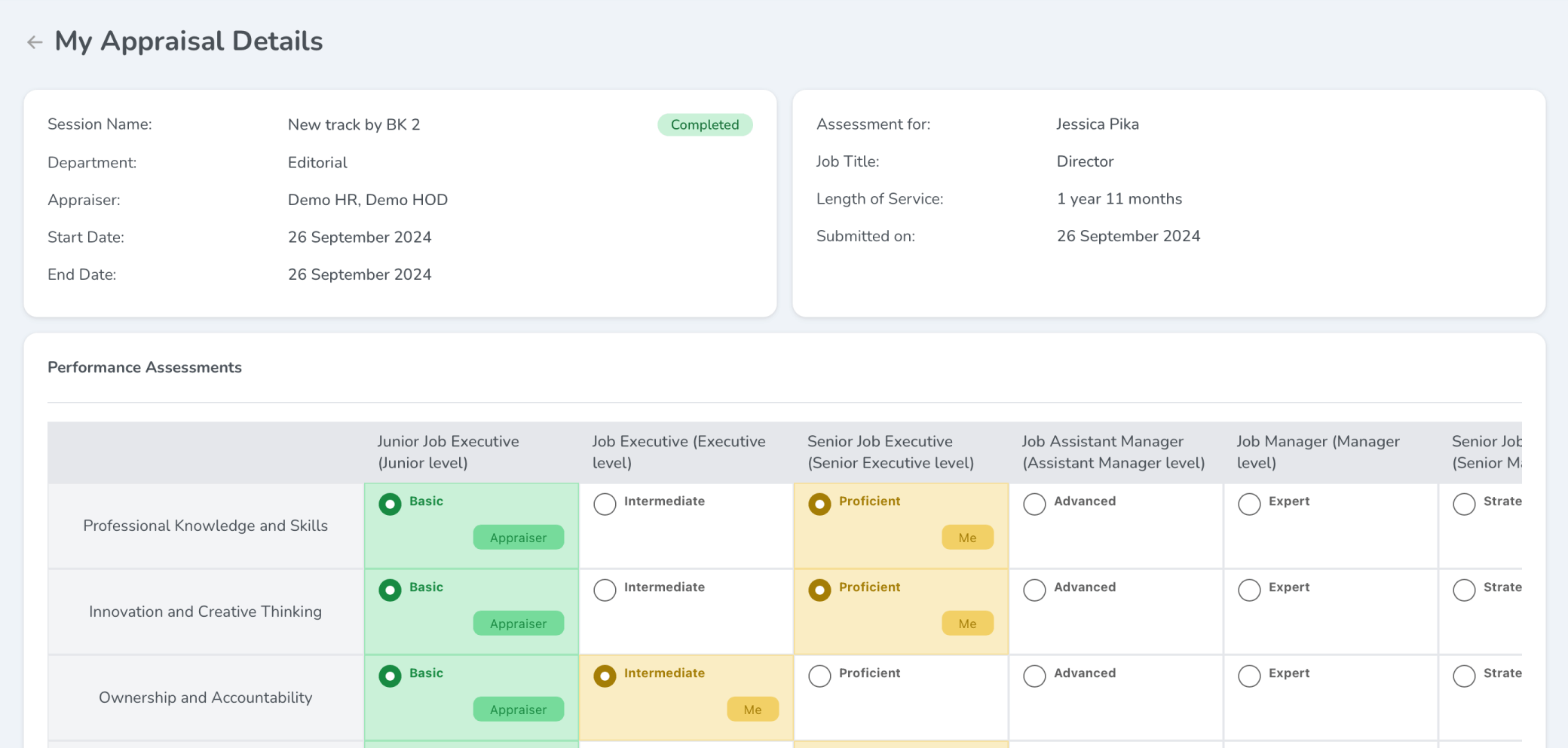The image size is (1568, 748).
Task: Click the Jessica Pika name
Action: click(x=1098, y=124)
